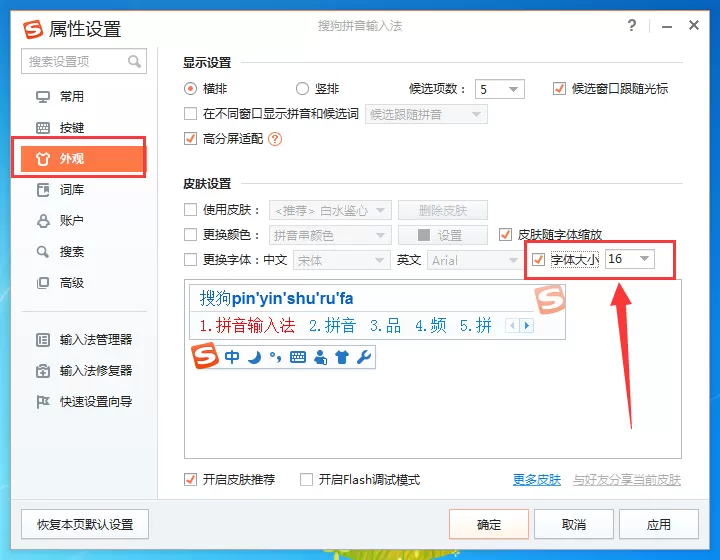Click the flag icon beside 快速设置向导
Screen dimensions: 720x560
43,402
